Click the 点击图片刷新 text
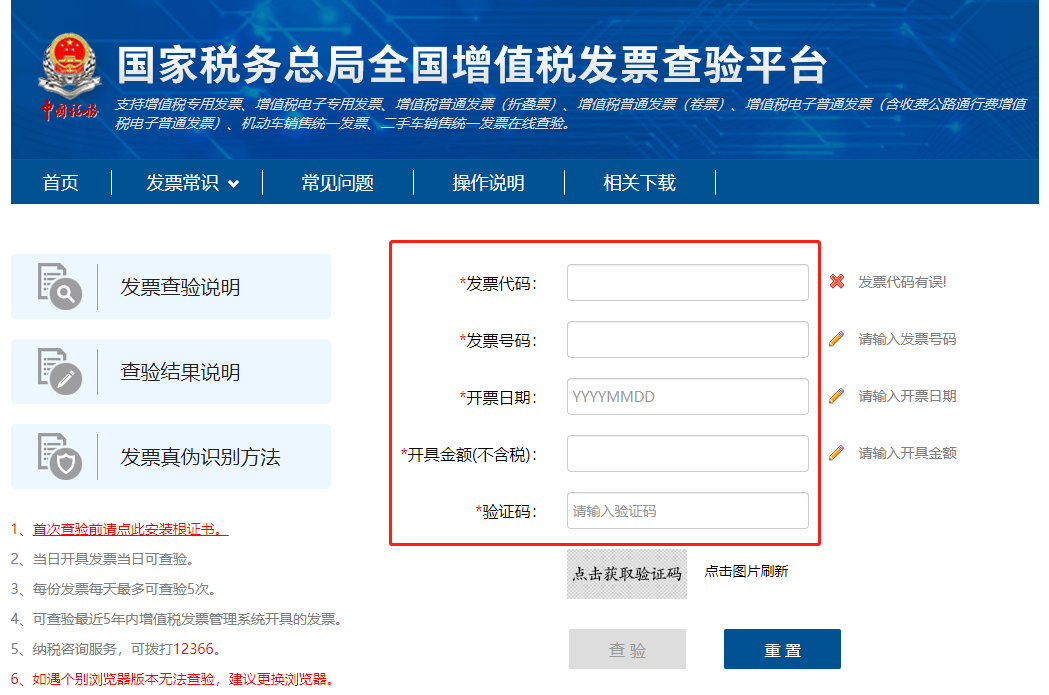Image resolution: width=1049 pixels, height=695 pixels. (x=747, y=571)
